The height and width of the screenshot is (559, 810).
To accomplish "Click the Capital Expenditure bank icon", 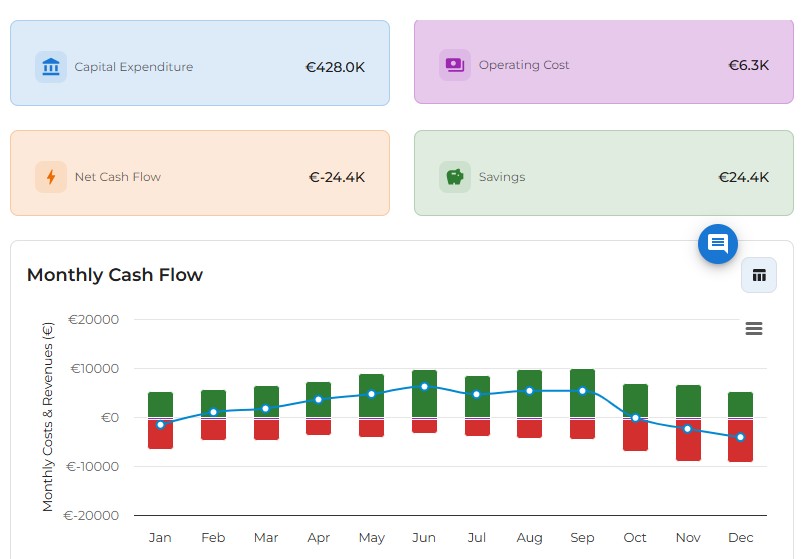I will [50, 67].
